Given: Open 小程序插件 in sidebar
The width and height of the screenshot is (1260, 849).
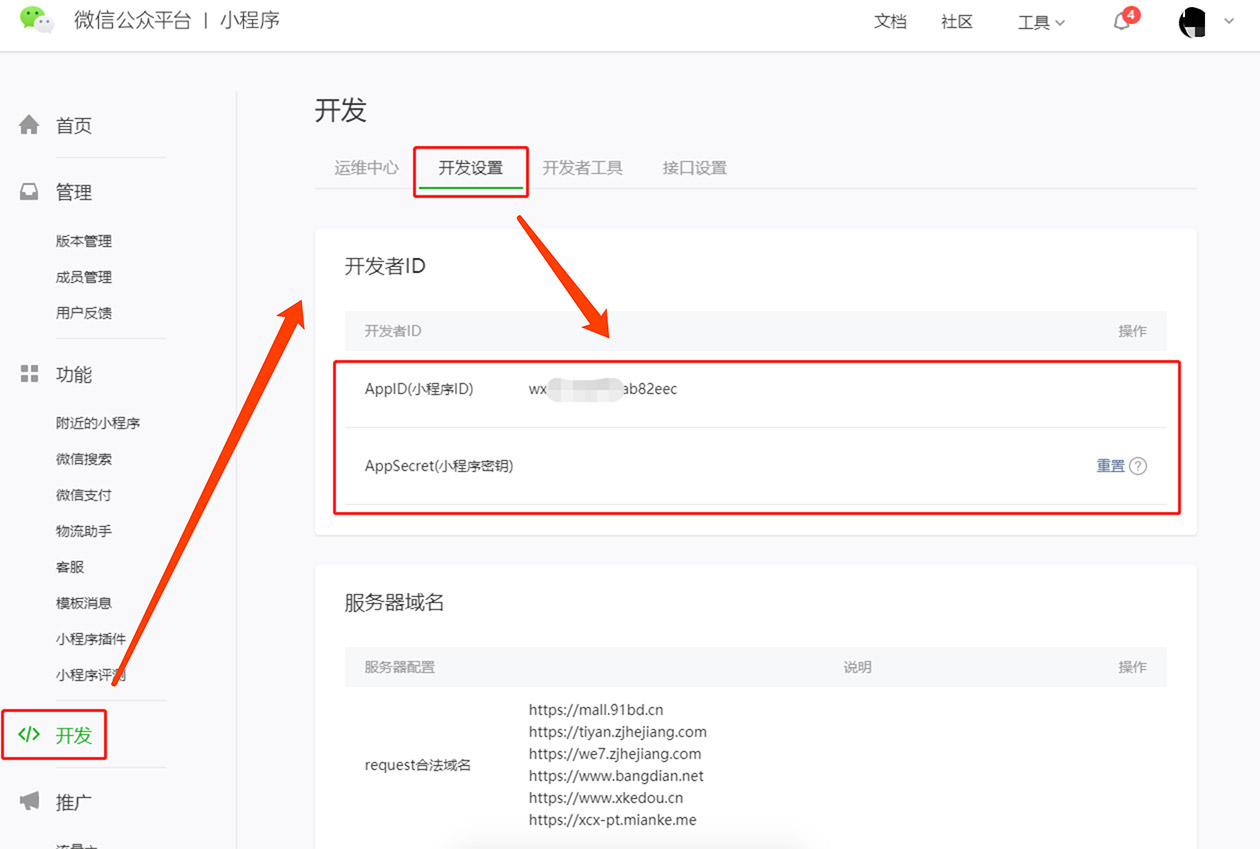Looking at the screenshot, I should click(x=91, y=639).
